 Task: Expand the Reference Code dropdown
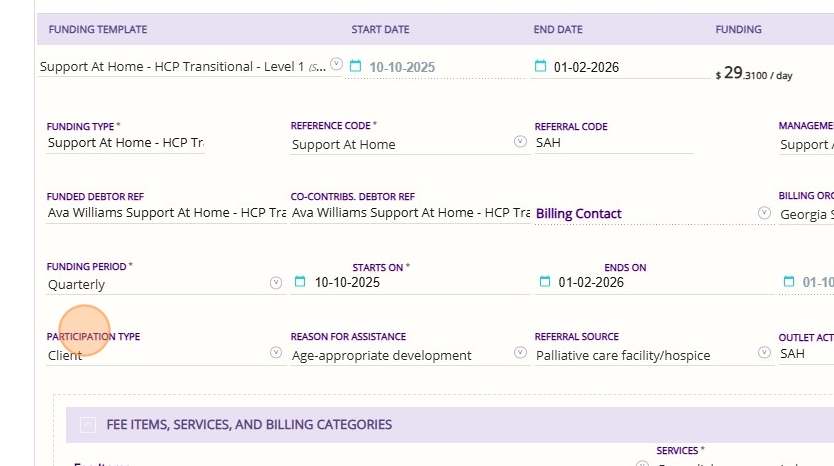point(520,142)
